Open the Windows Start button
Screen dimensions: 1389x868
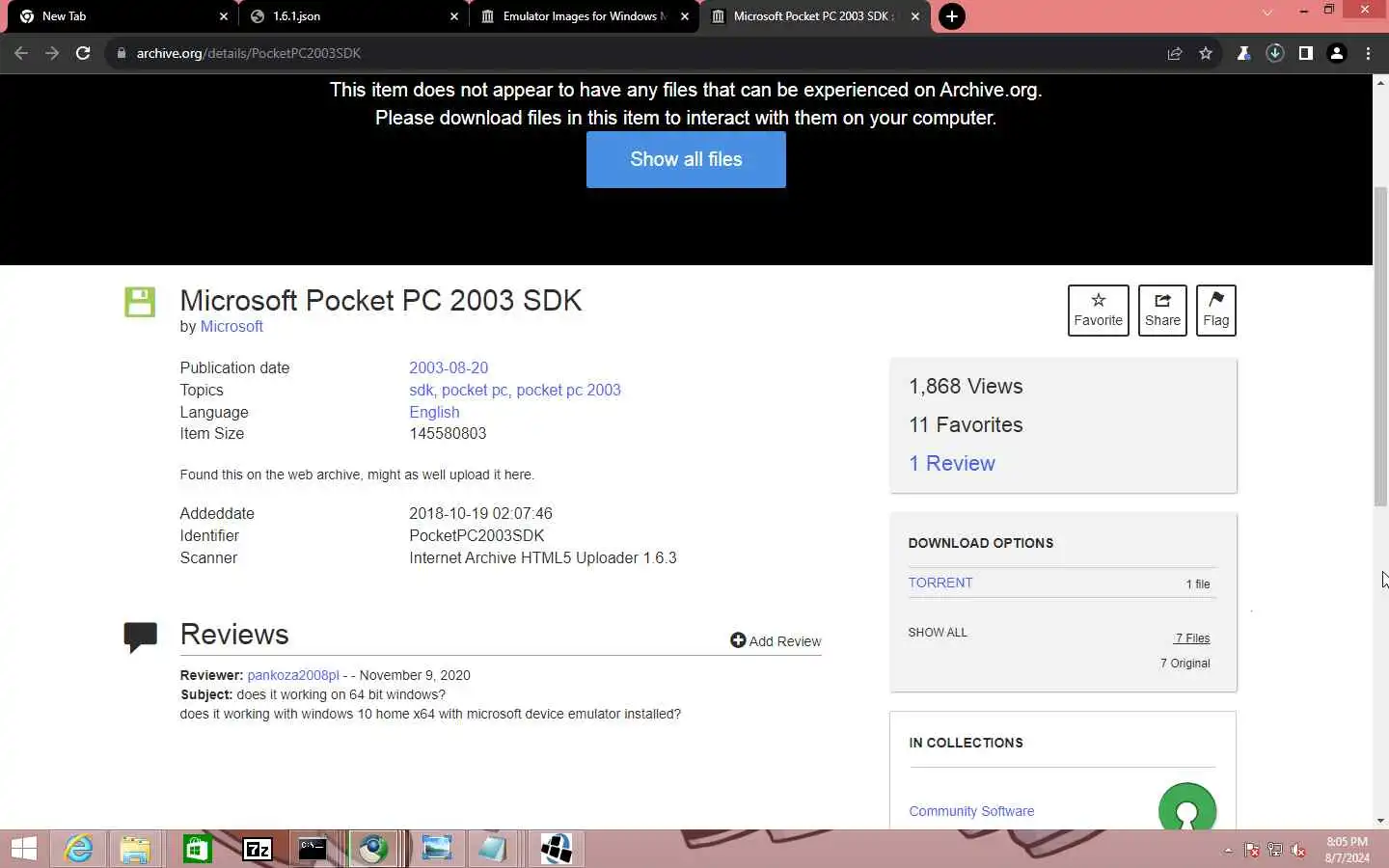click(x=23, y=849)
